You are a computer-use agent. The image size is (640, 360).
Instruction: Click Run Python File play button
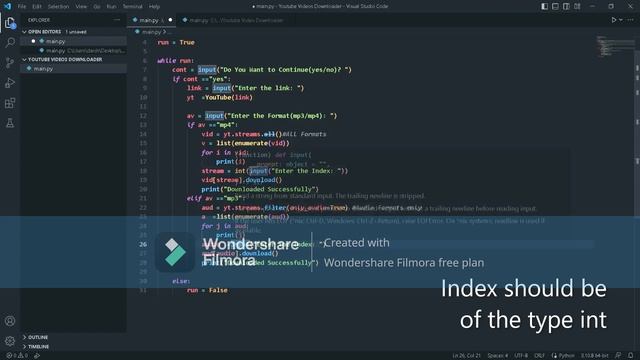(613, 20)
